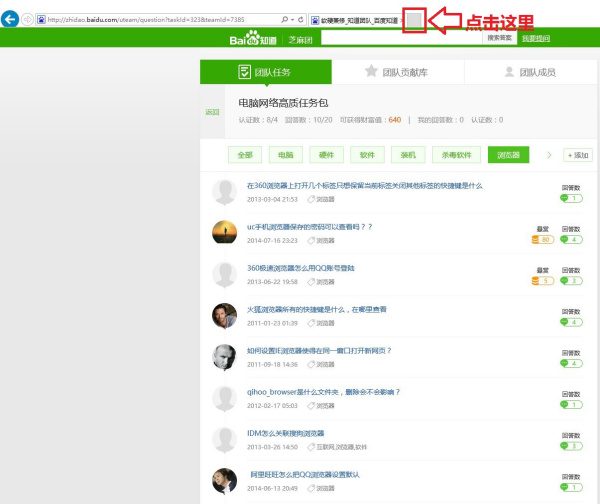This screenshot has width=600, height=504.
Task: Click the Baidu search input field
Action: click(422, 37)
